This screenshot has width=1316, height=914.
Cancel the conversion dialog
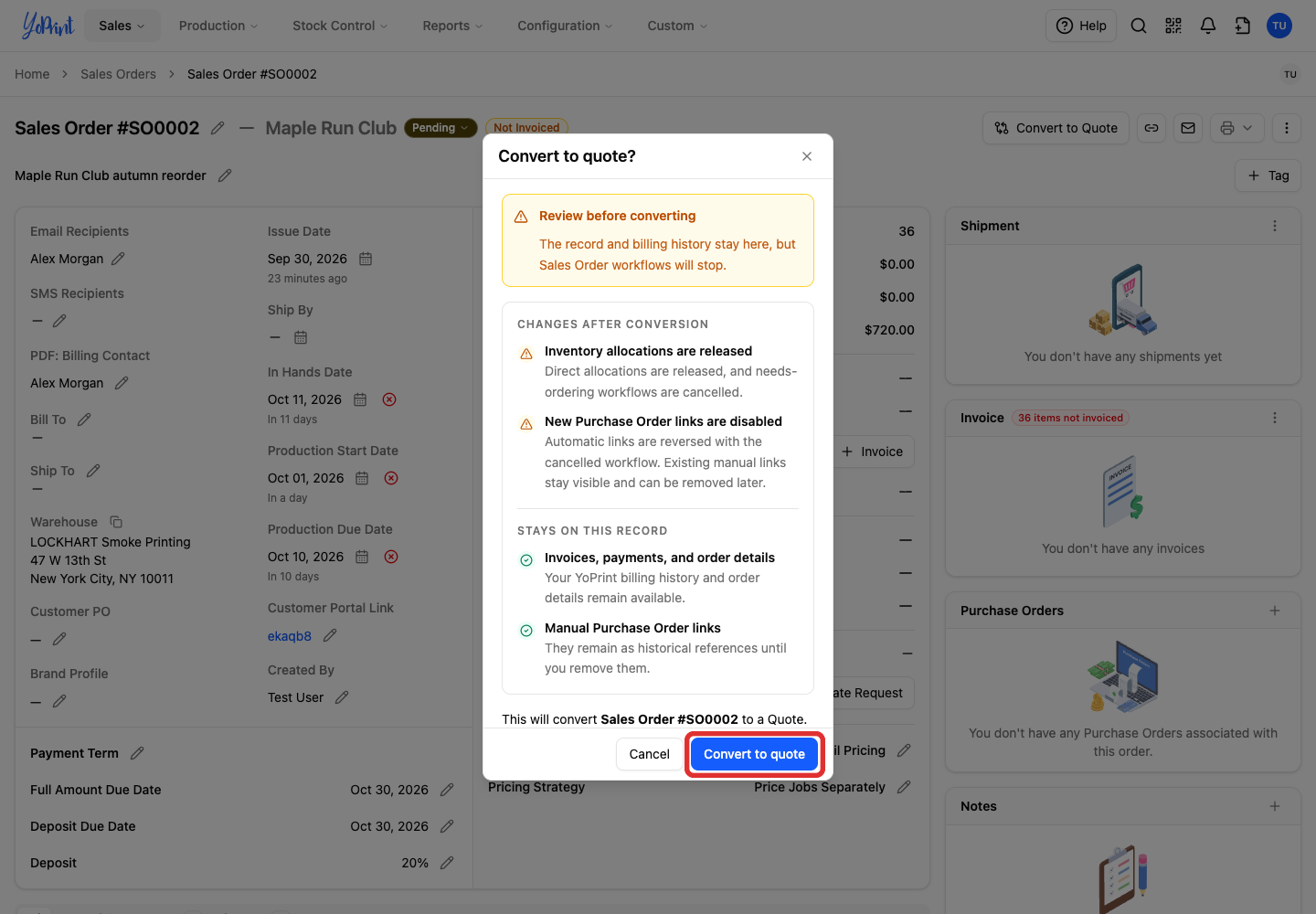[x=649, y=754]
